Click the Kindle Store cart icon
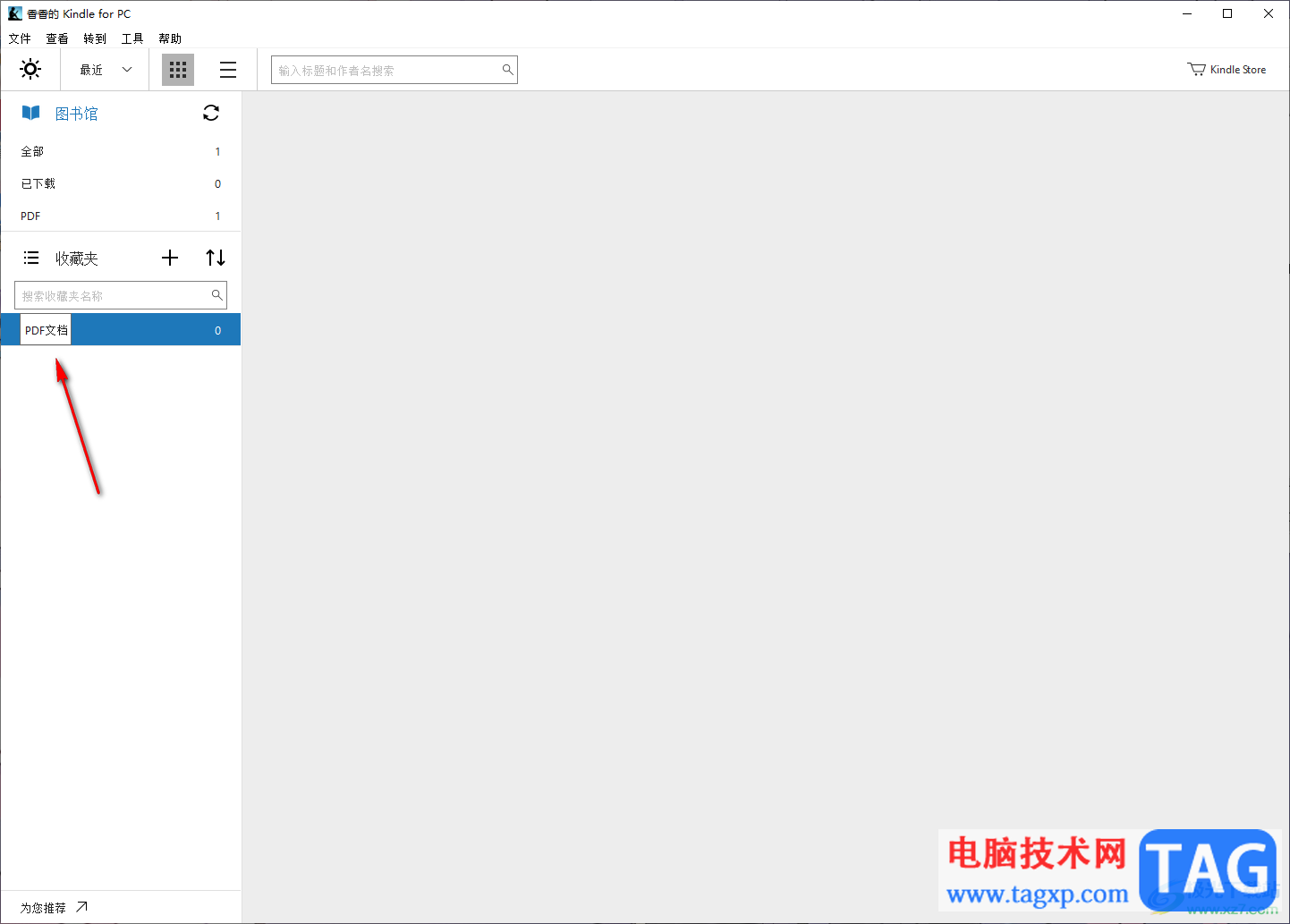Screen dimensions: 1290x924 tap(1196, 69)
